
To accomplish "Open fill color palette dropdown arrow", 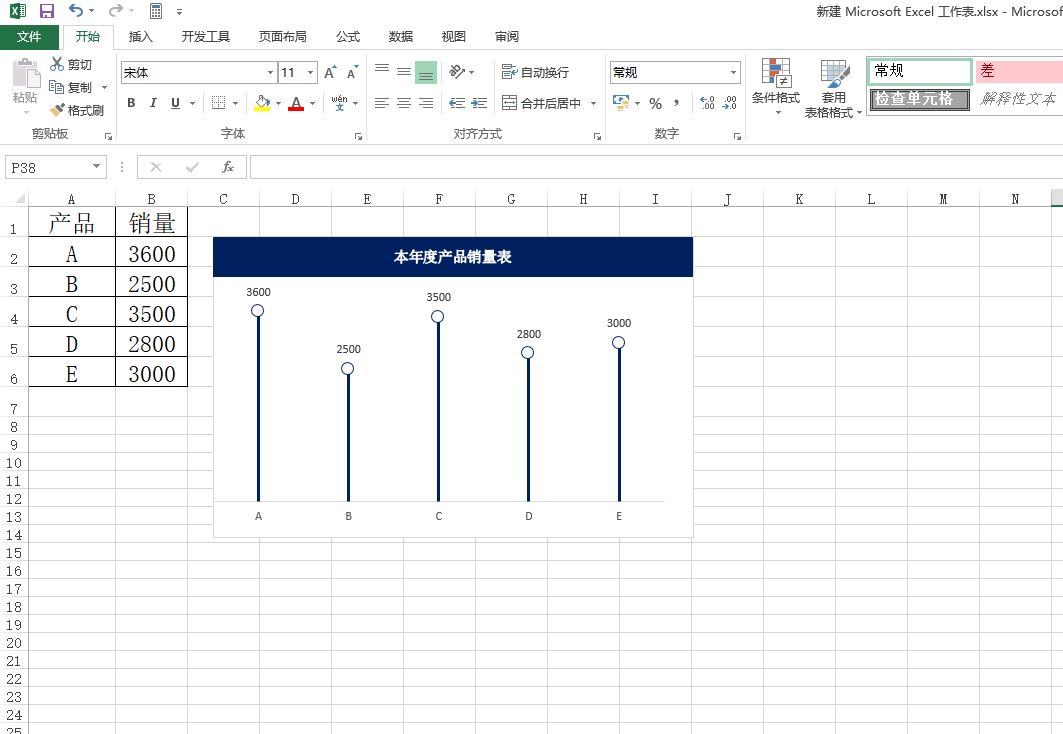I will click(x=279, y=104).
